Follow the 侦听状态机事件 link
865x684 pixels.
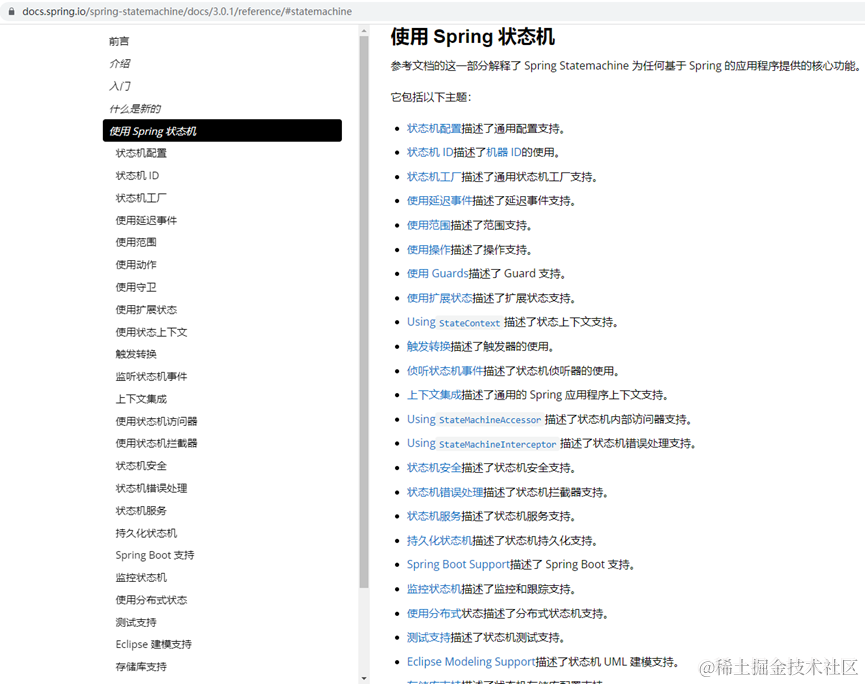click(x=445, y=371)
